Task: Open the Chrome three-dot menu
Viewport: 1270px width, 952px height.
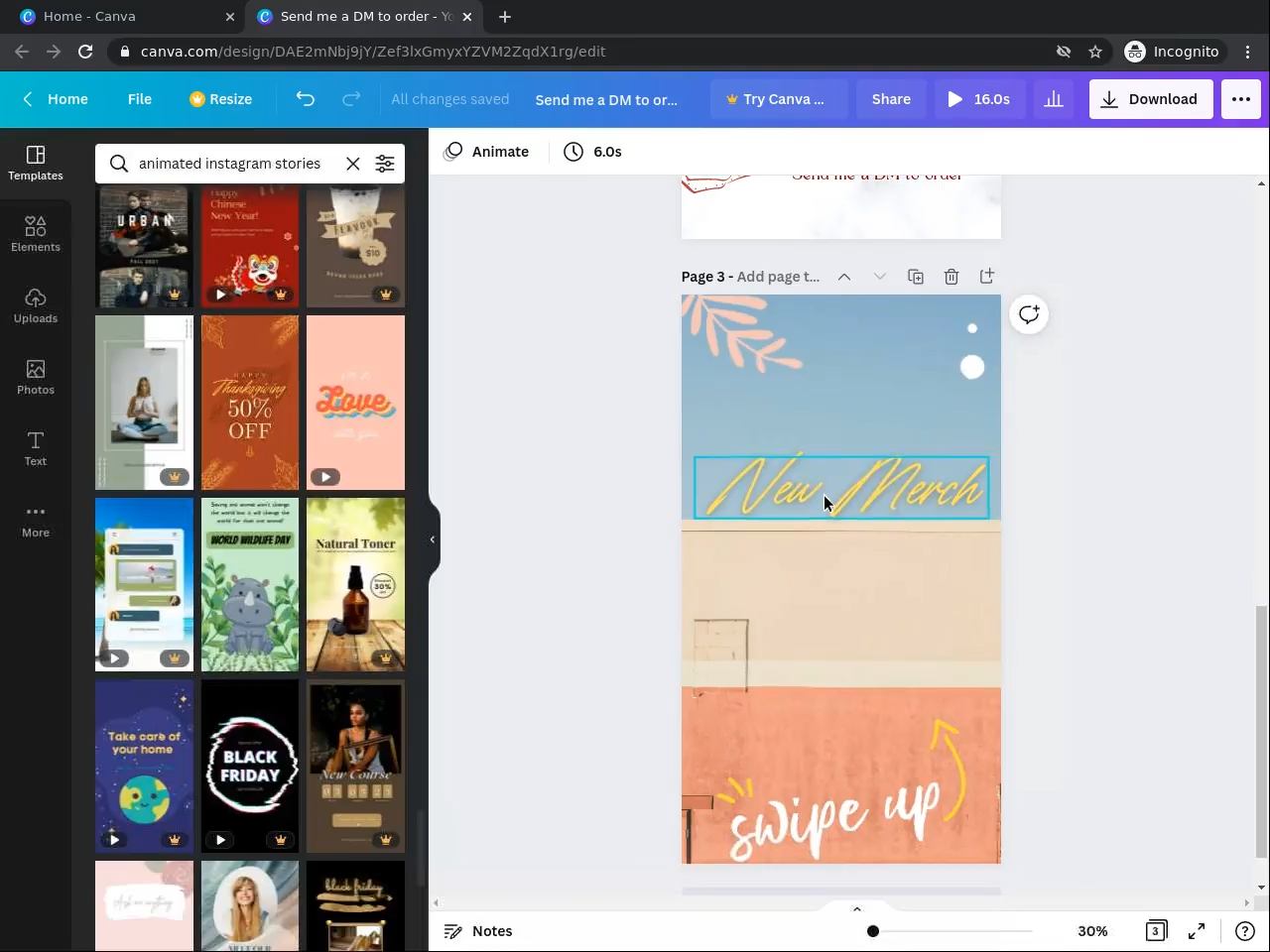Action: point(1248,52)
